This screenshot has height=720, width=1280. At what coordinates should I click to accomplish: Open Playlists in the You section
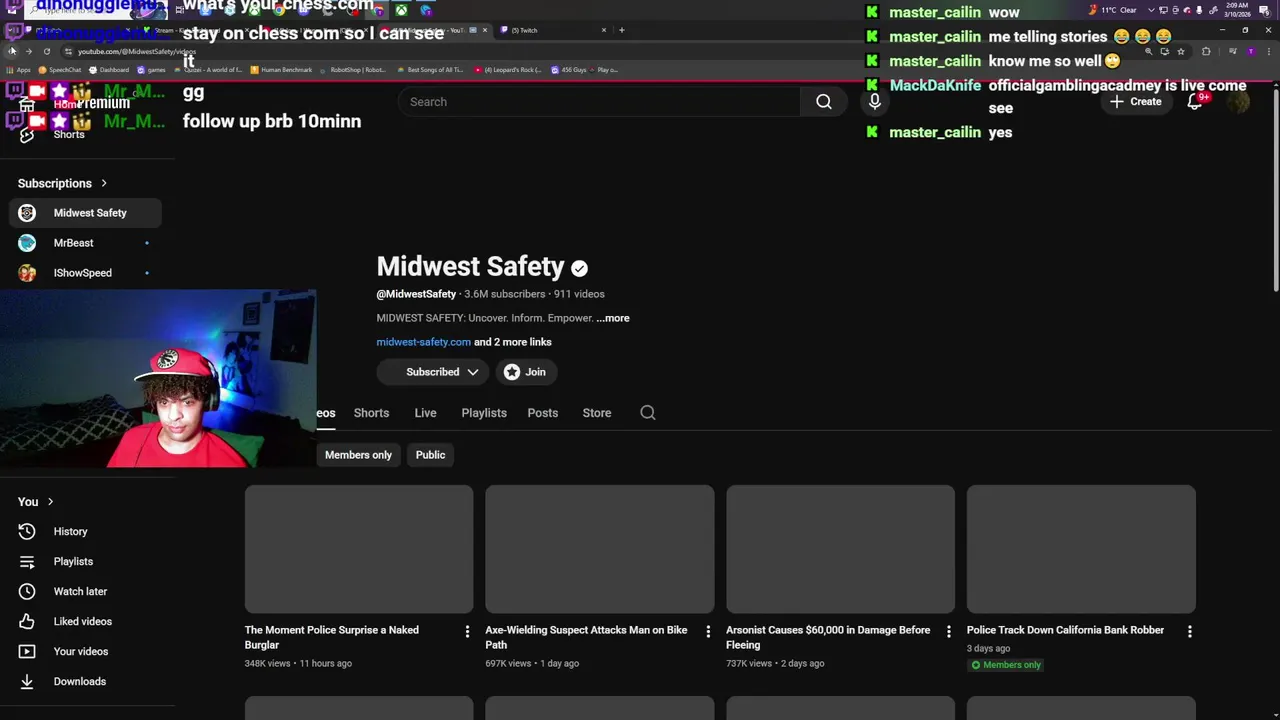[86, 561]
